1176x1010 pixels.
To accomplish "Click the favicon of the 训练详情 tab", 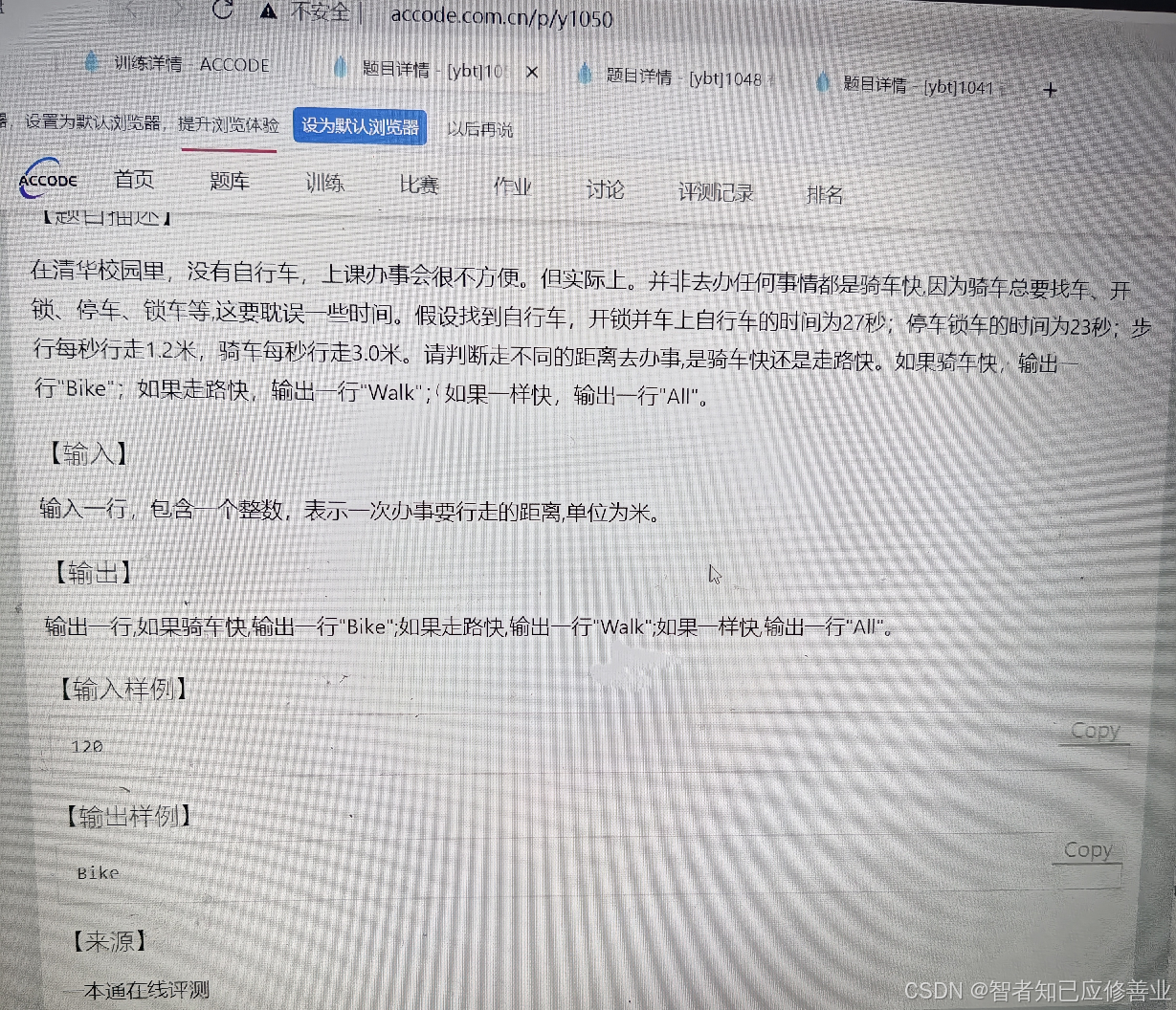I will coord(91,62).
